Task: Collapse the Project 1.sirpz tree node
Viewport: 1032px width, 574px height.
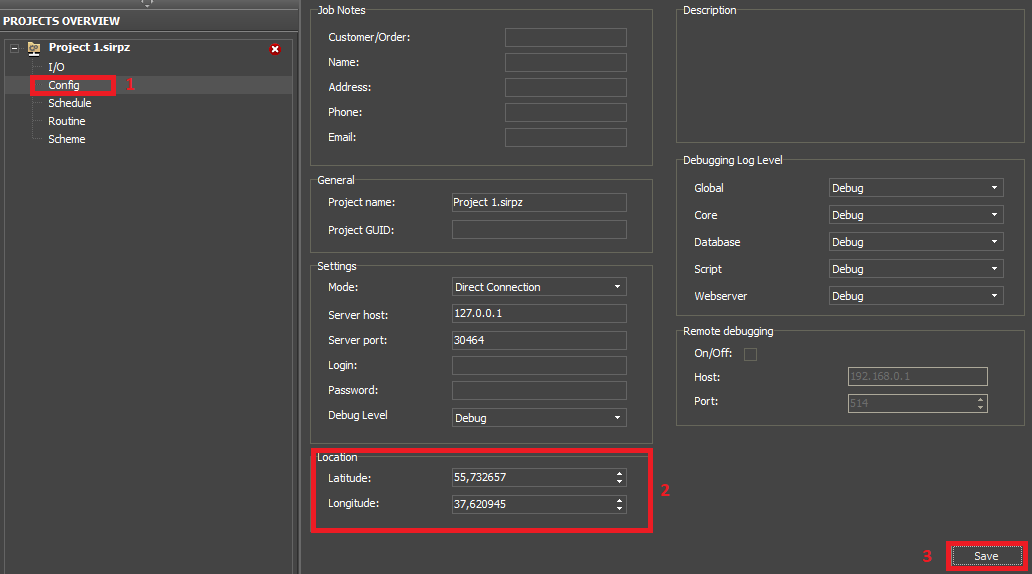Action: click(14, 48)
